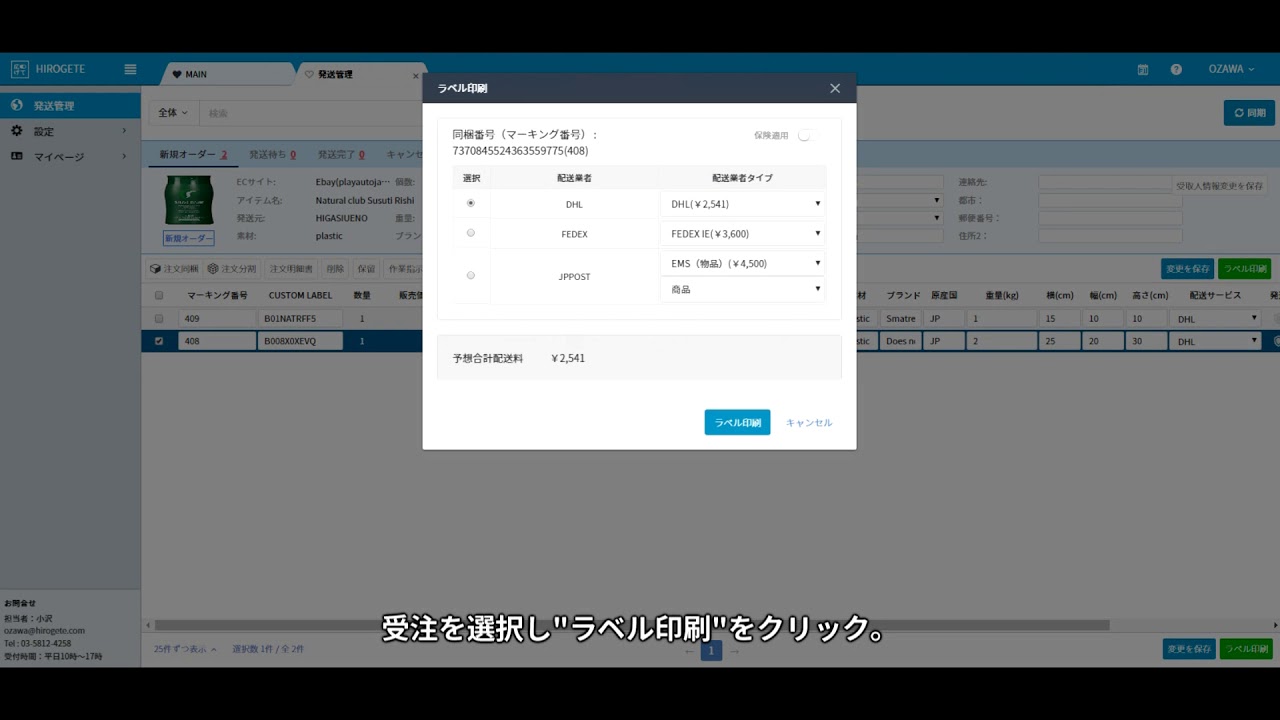The height and width of the screenshot is (720, 1280).
Task: Click page number 1 in pagination
Action: point(711,651)
